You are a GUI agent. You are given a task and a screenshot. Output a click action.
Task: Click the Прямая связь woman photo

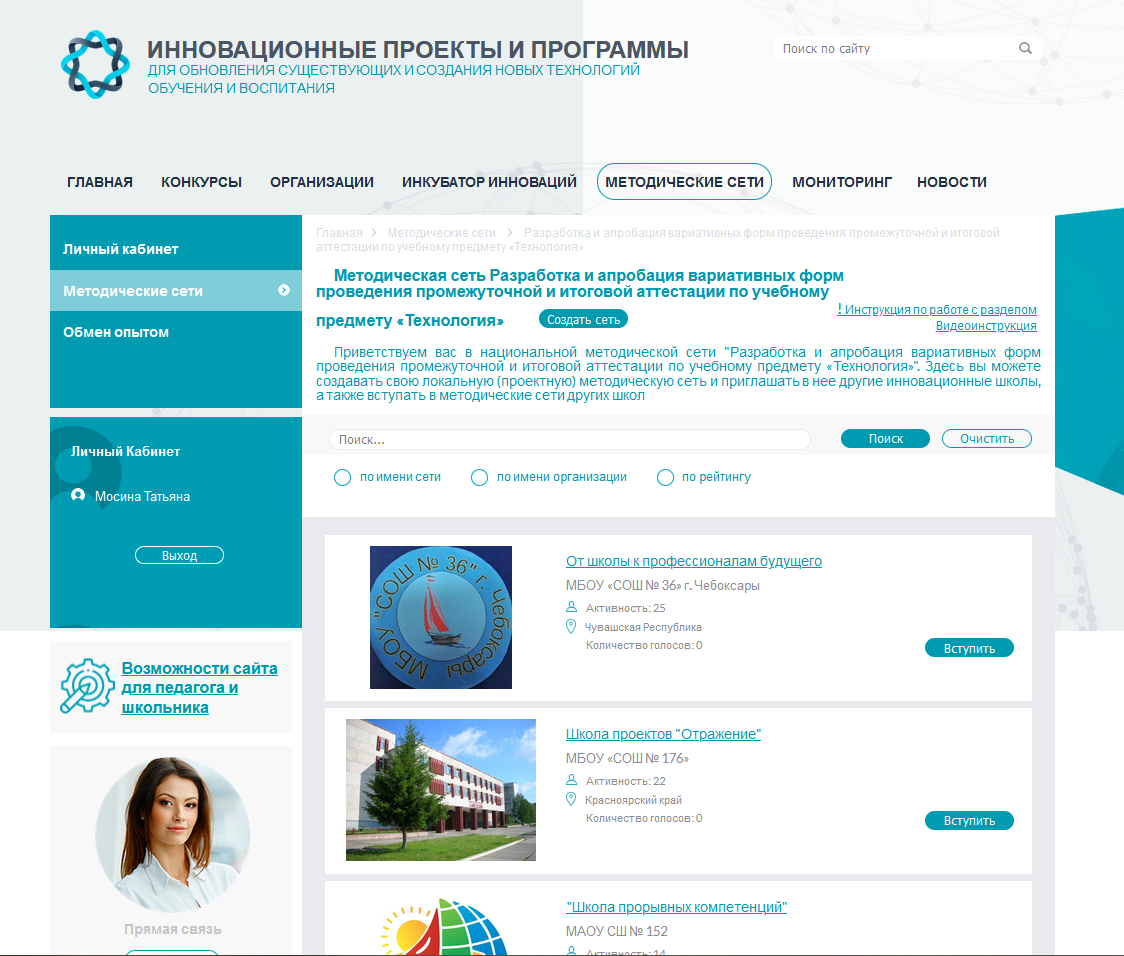173,835
